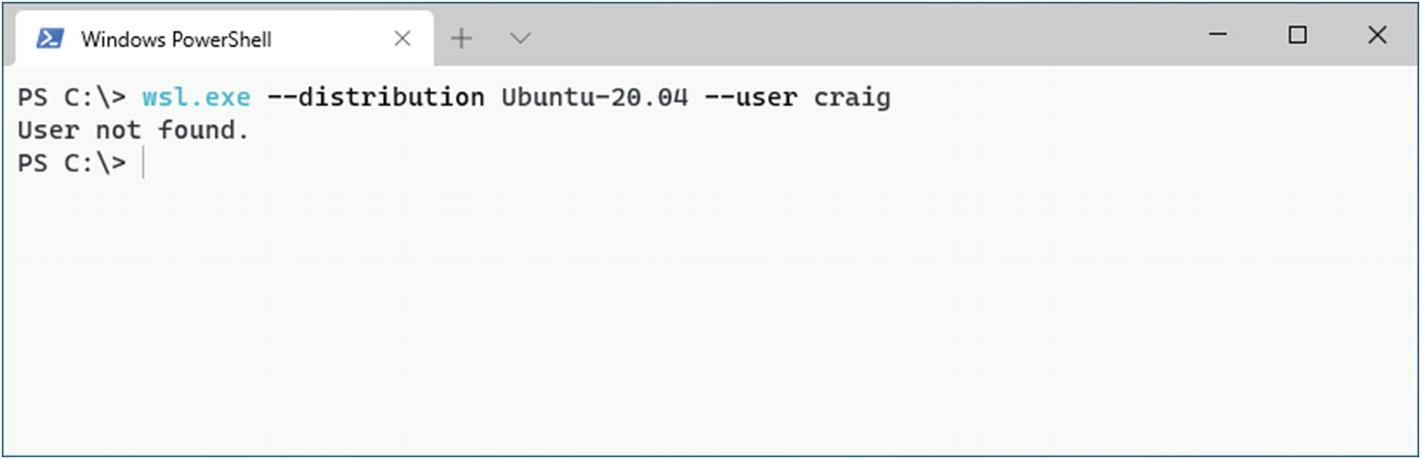Viewport: 1421px width, 459px height.
Task: Close the Windows Terminal window
Action: (x=1377, y=35)
